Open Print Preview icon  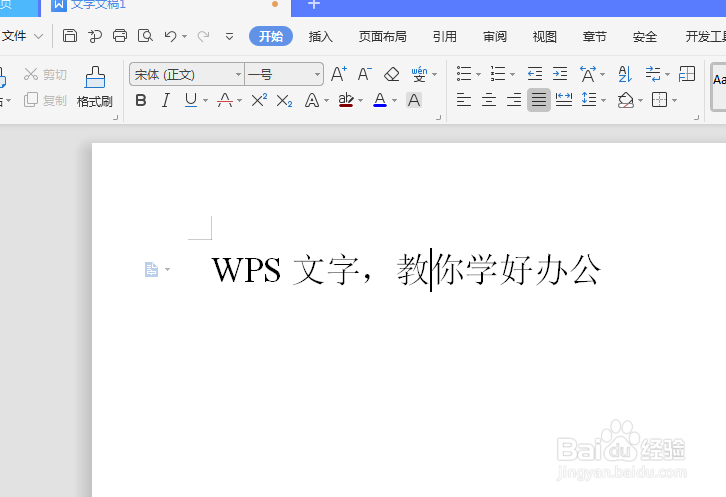[x=145, y=36]
